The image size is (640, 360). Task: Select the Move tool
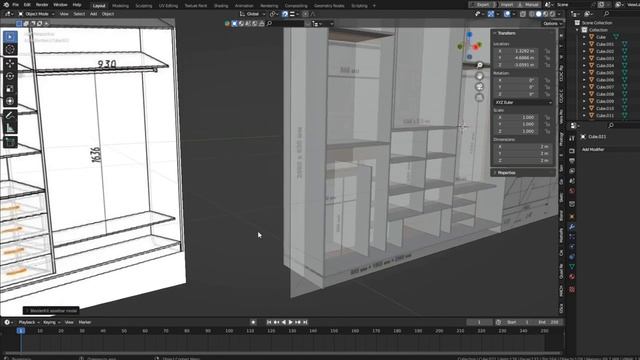pyautogui.click(x=10, y=63)
